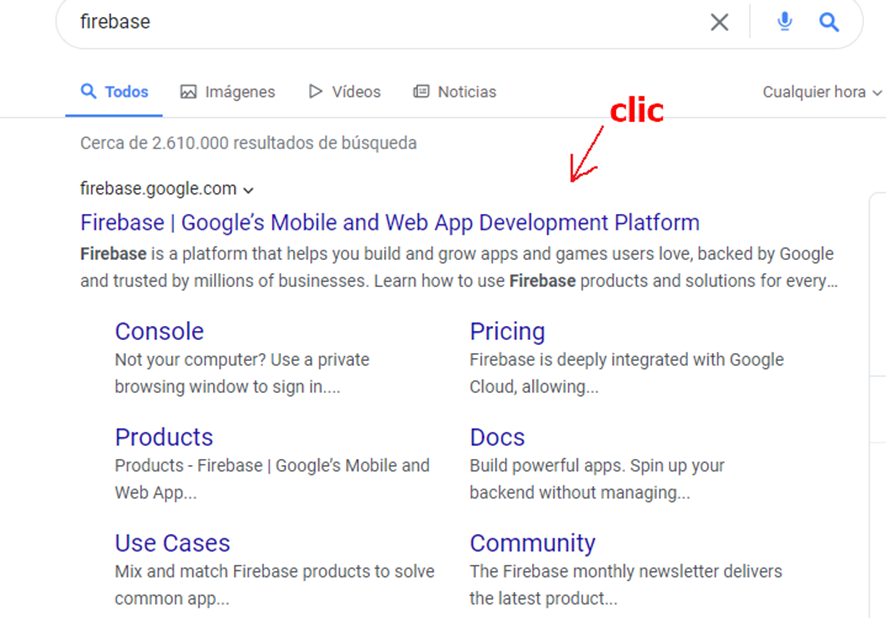886x618 pixels.
Task: Click 'Build powerful apps. Spin up your' description
Action: coord(597,479)
